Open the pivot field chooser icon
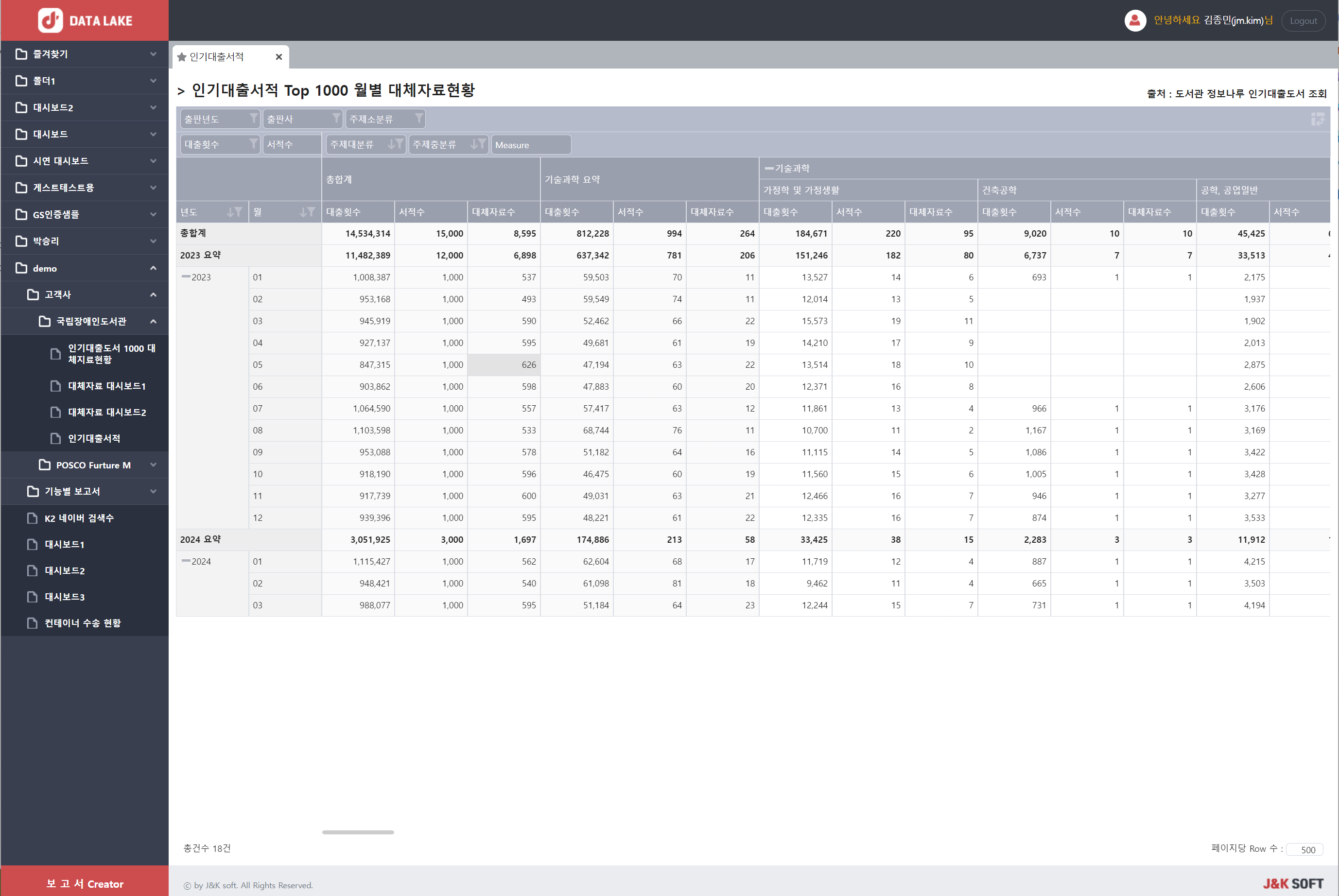 pos(1317,119)
